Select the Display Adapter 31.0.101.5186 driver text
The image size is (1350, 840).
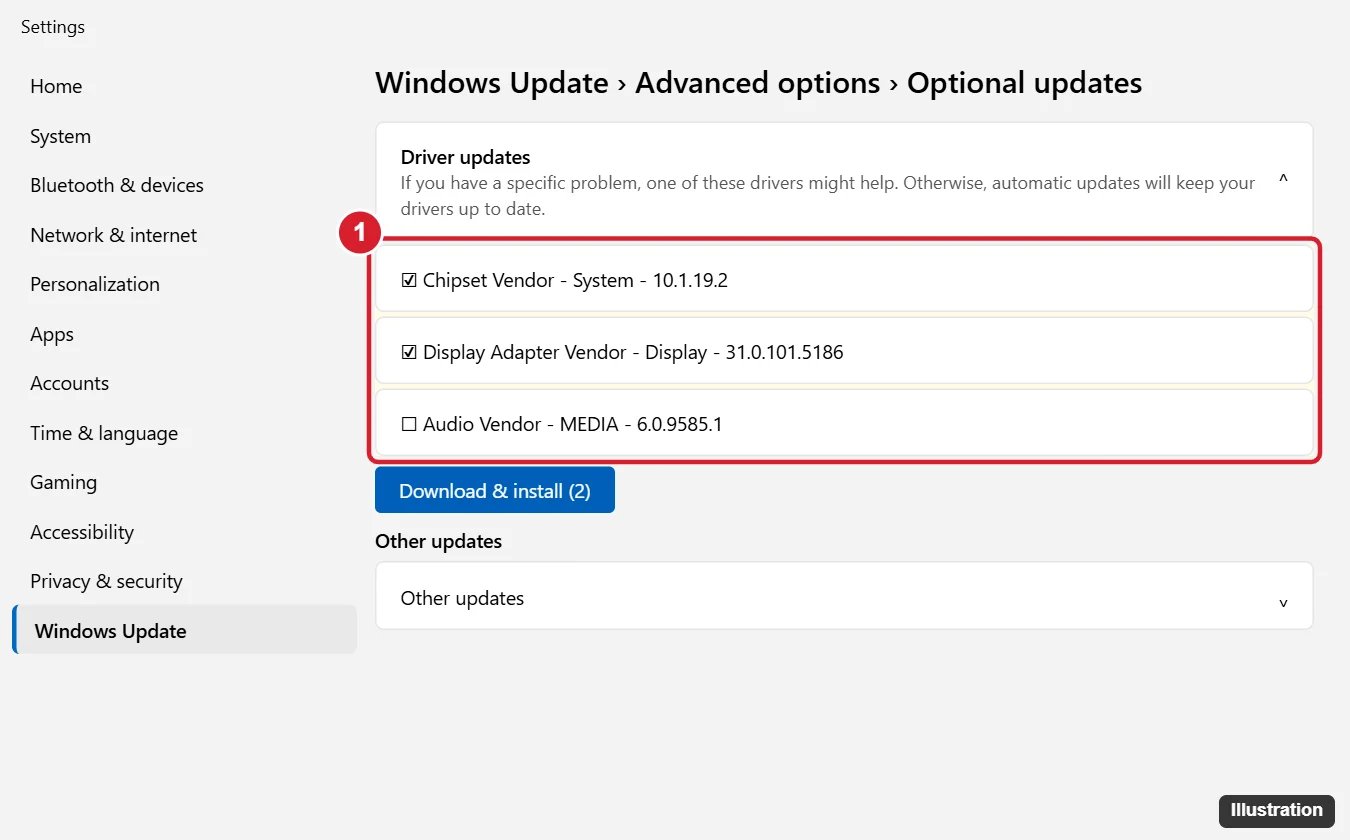633,353
